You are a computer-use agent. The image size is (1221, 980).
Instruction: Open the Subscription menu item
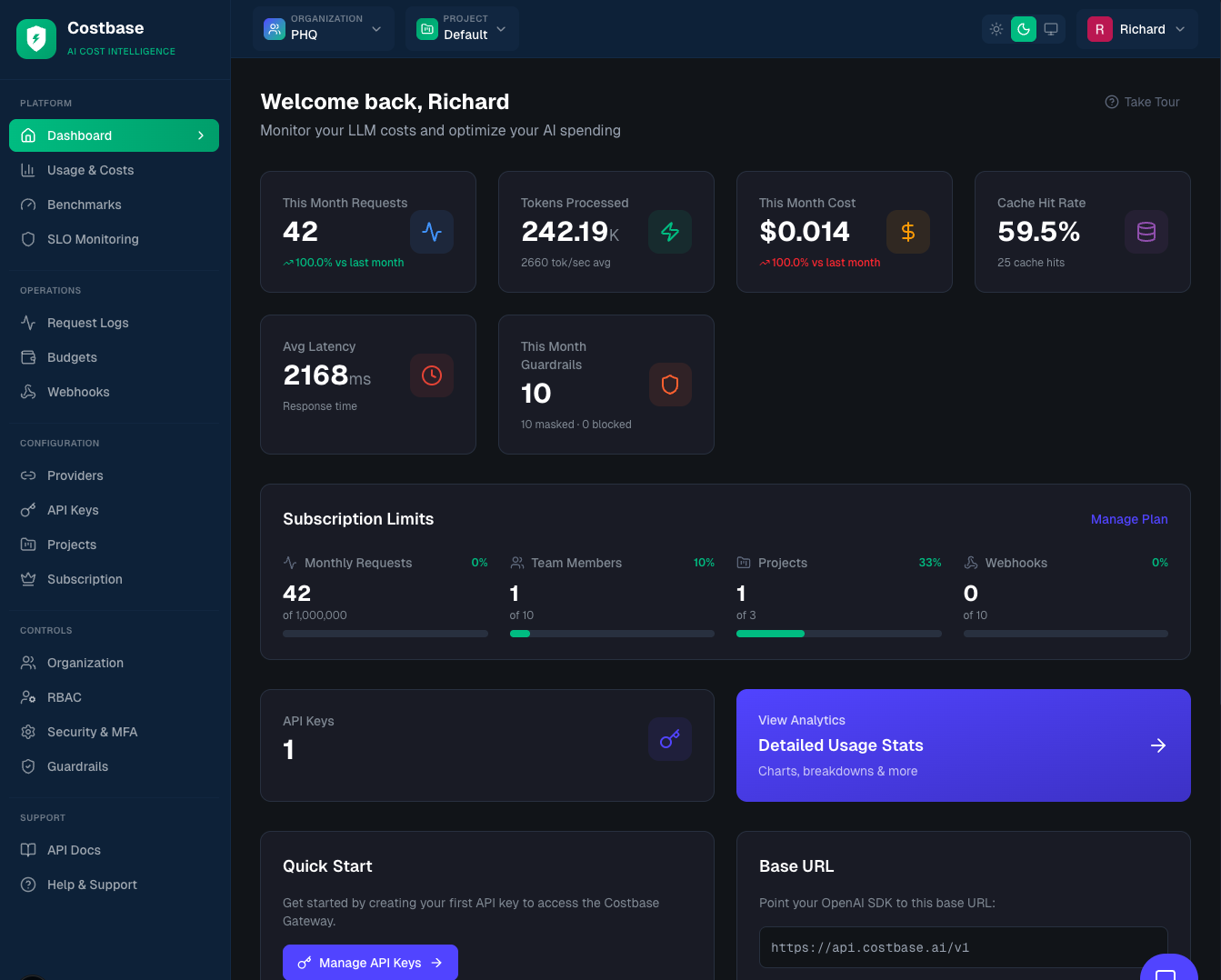click(x=114, y=579)
